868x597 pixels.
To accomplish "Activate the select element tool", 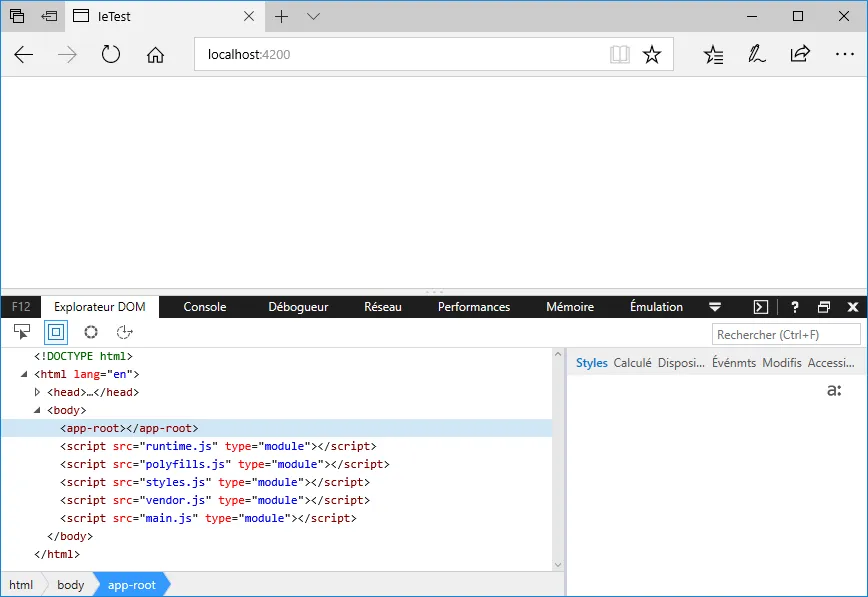I will (x=22, y=332).
